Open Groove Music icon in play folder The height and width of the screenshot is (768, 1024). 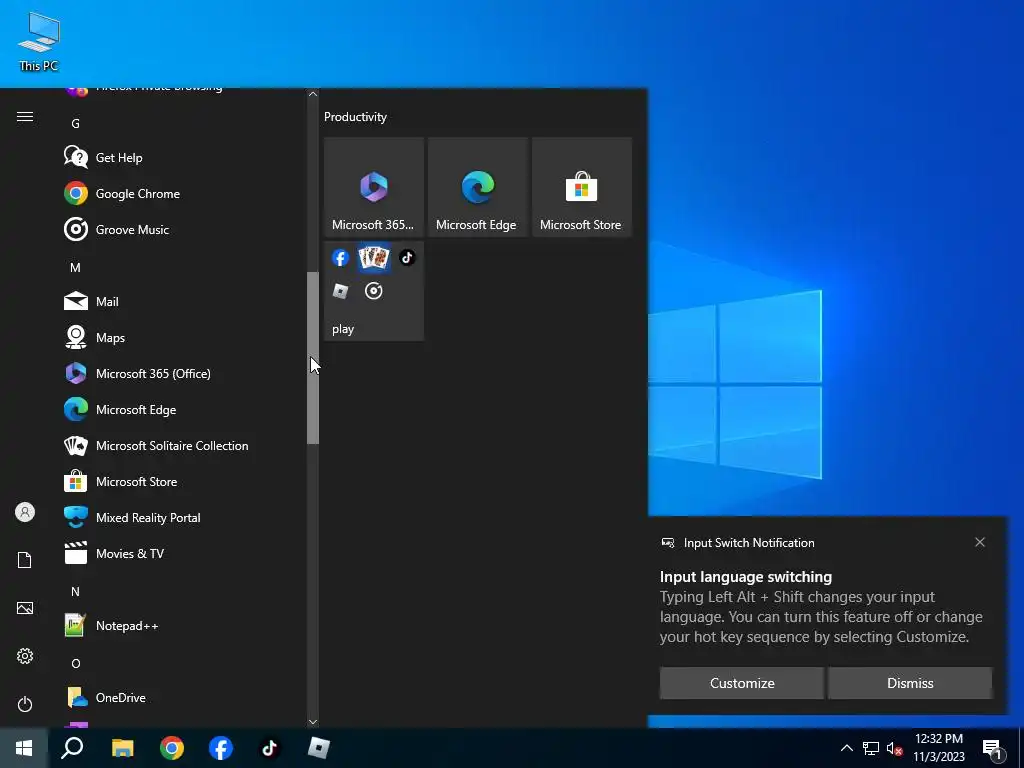[x=374, y=291]
